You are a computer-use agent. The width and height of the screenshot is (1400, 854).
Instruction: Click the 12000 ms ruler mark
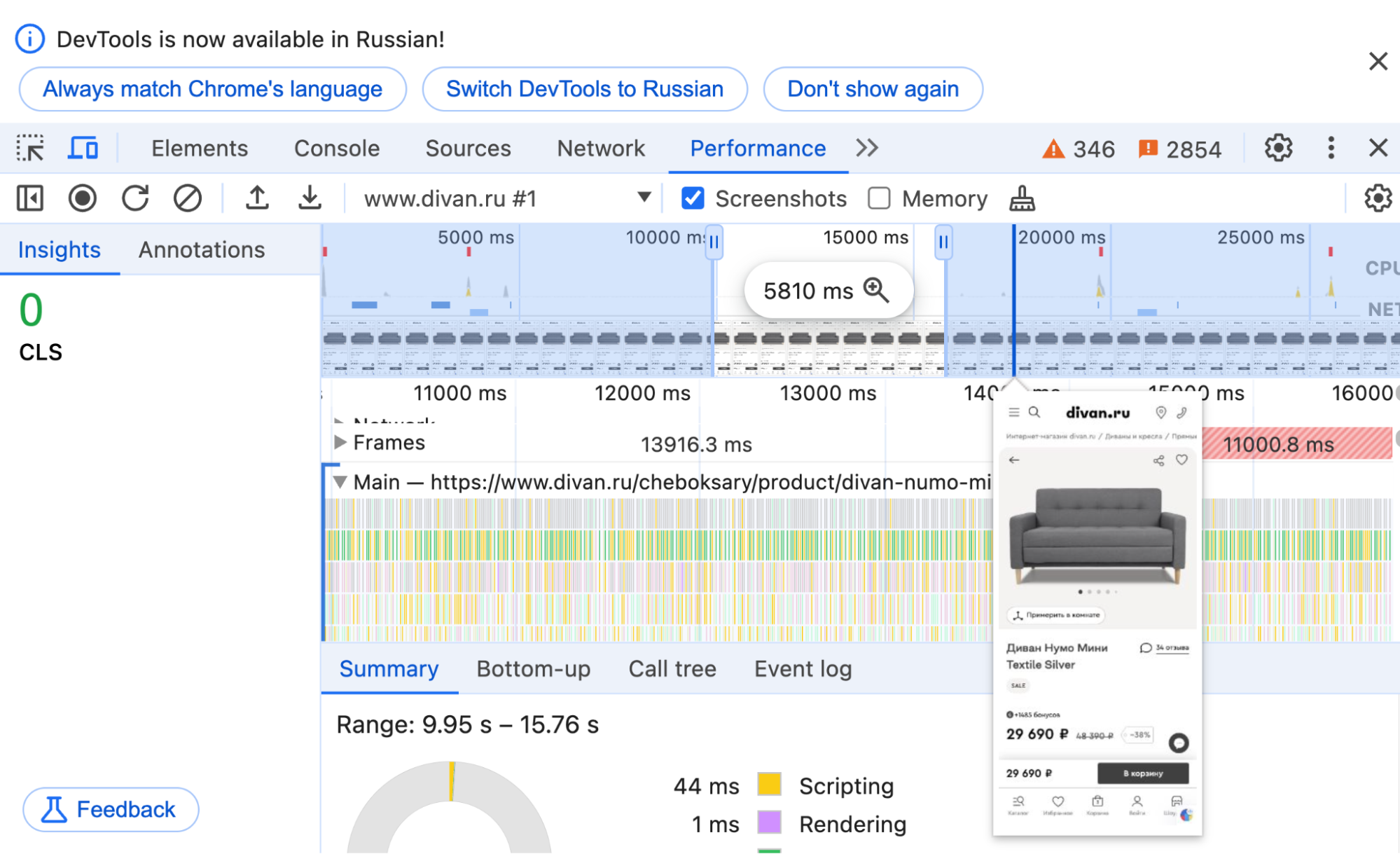[642, 393]
